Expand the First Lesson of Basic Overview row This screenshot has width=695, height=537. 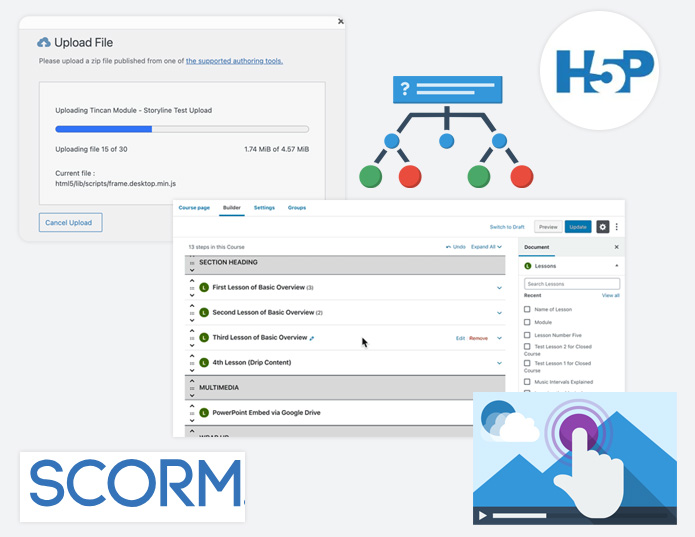click(x=500, y=287)
